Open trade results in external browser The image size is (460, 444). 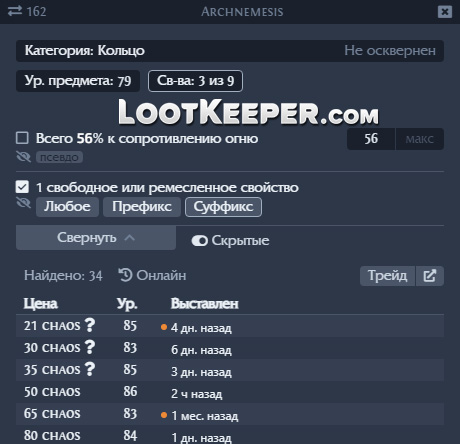click(x=430, y=276)
